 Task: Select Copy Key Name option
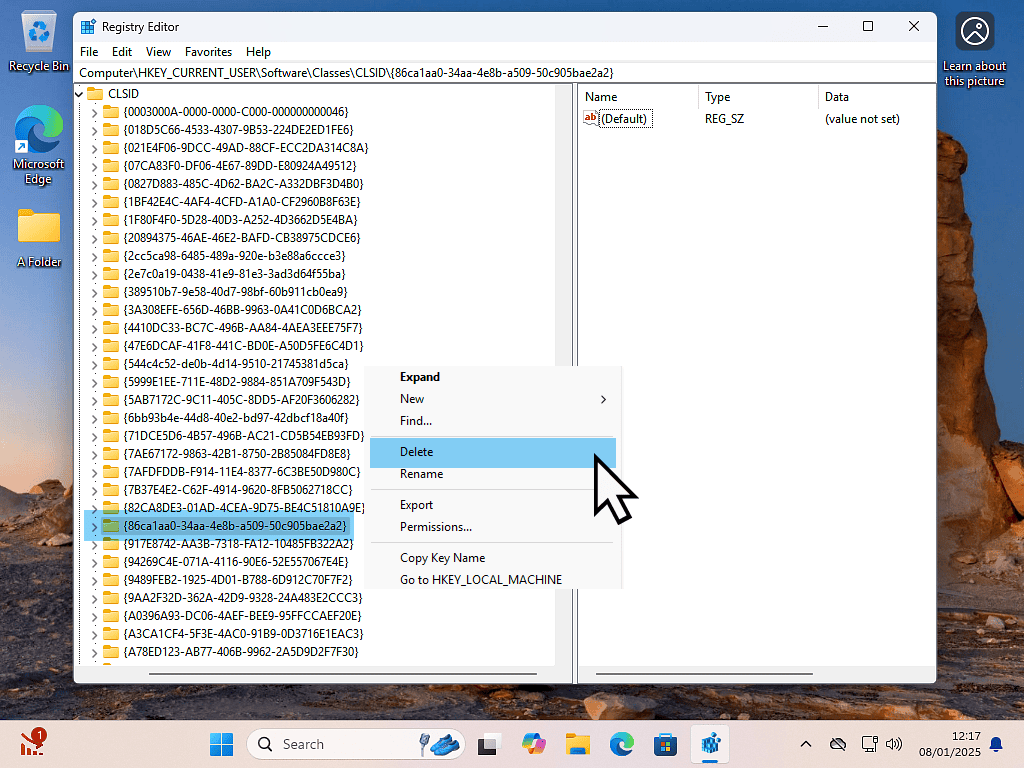coord(442,558)
